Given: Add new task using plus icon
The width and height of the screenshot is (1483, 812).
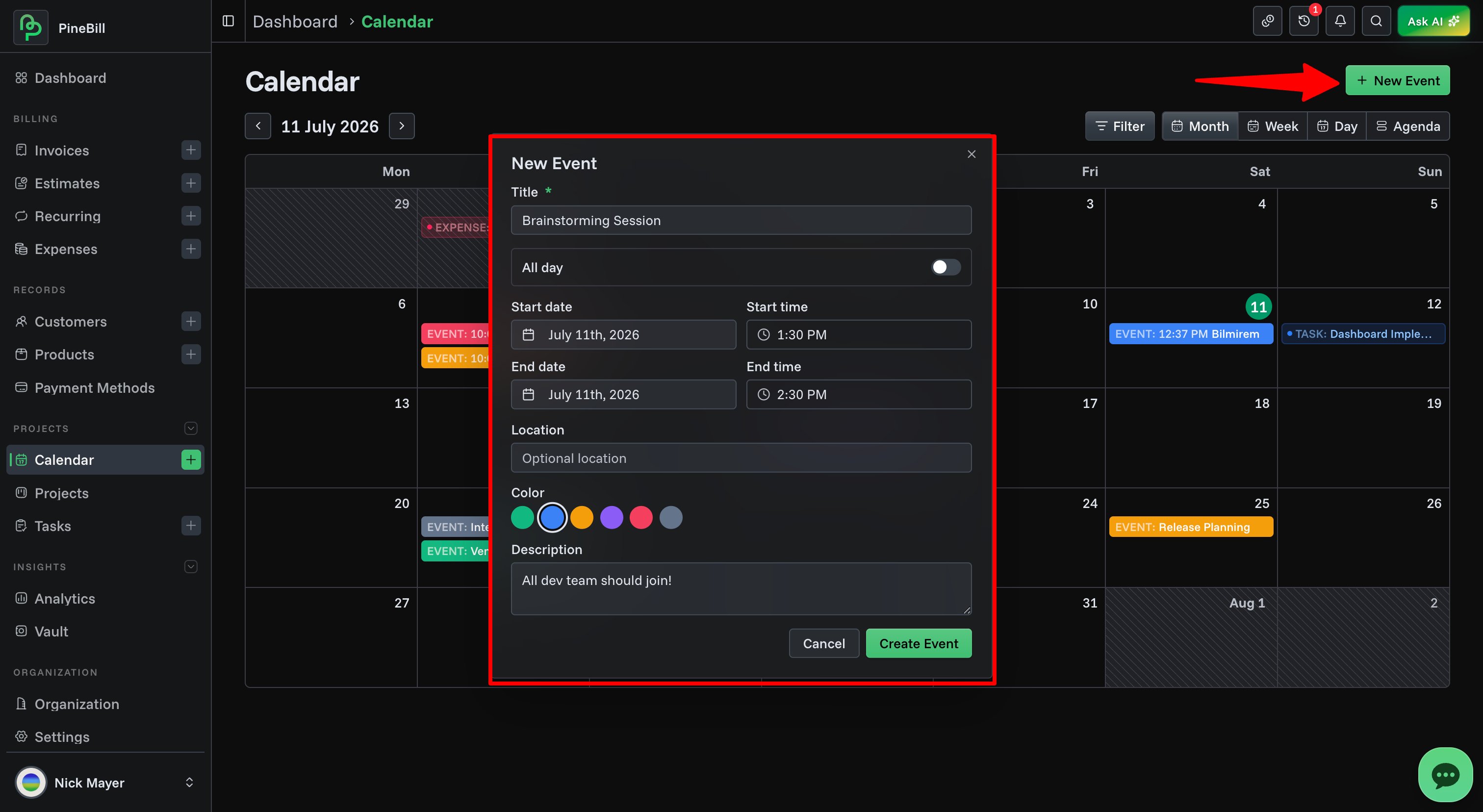Looking at the screenshot, I should point(191,526).
